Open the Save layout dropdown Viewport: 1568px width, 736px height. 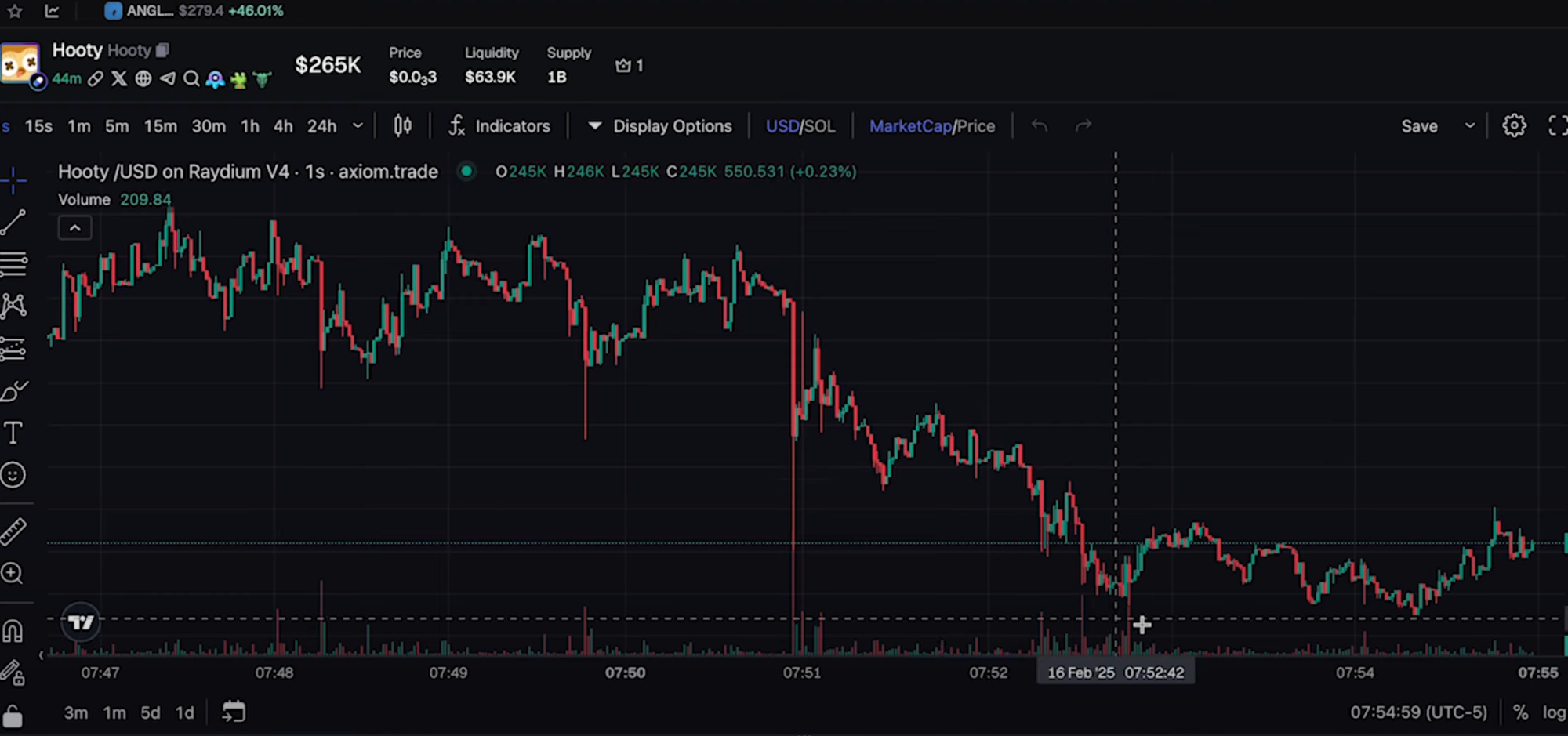[x=1472, y=125]
